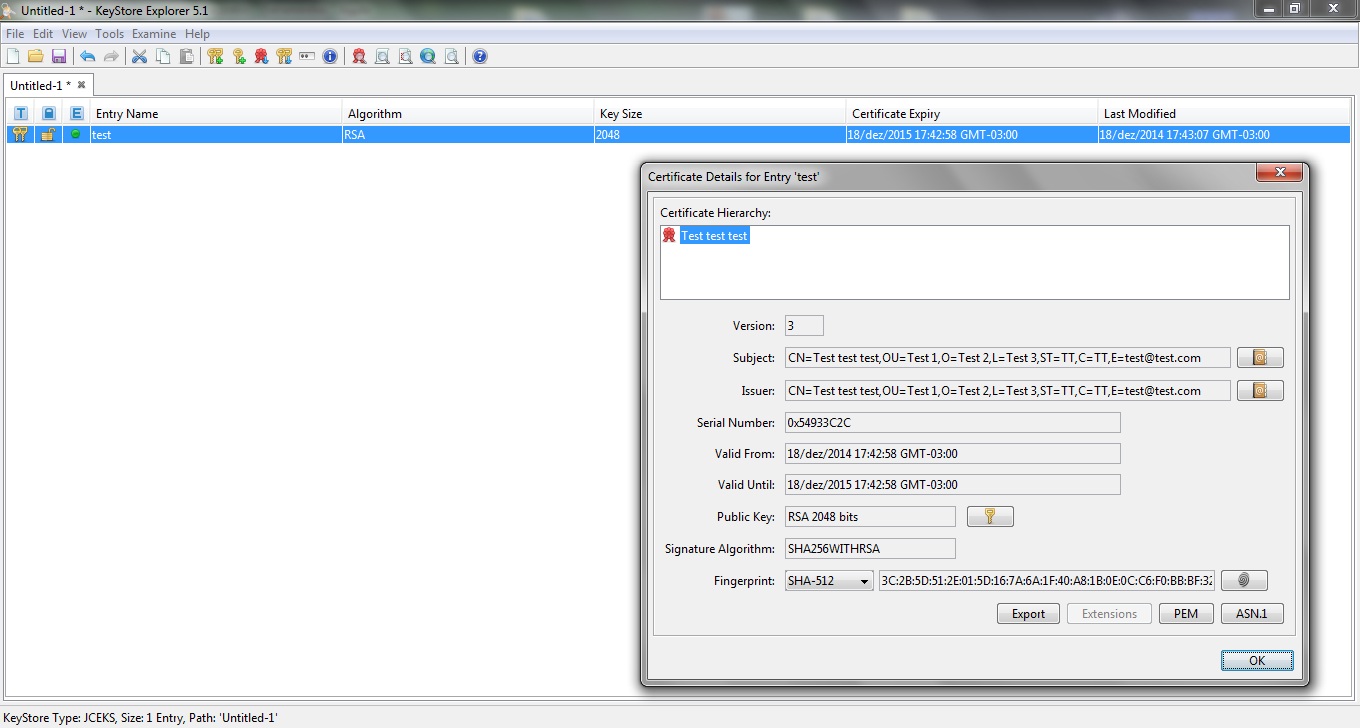
Task: Examine an SSL connection globe icon
Action: tap(428, 56)
